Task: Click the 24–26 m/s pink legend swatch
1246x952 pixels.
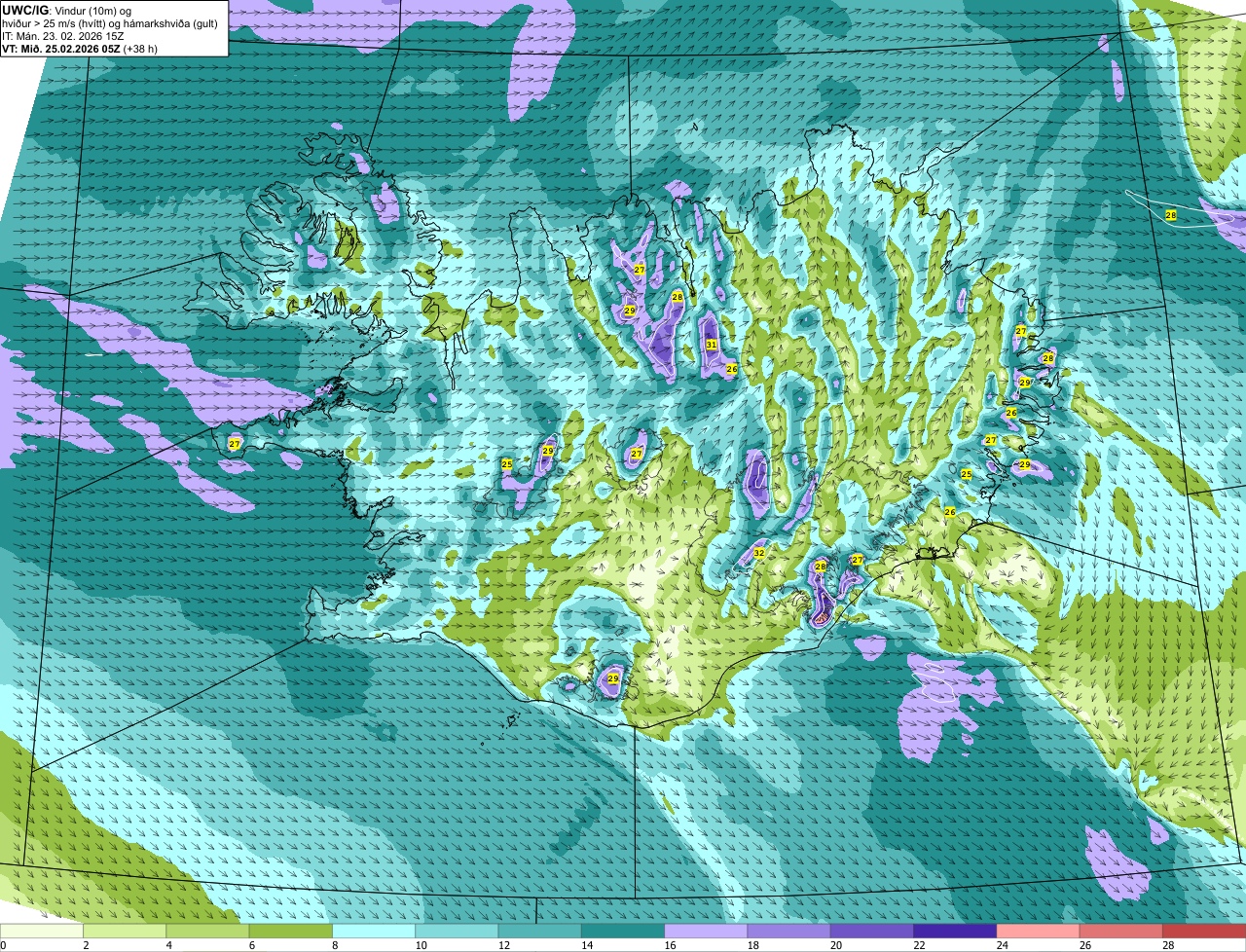Action: [x=1038, y=932]
